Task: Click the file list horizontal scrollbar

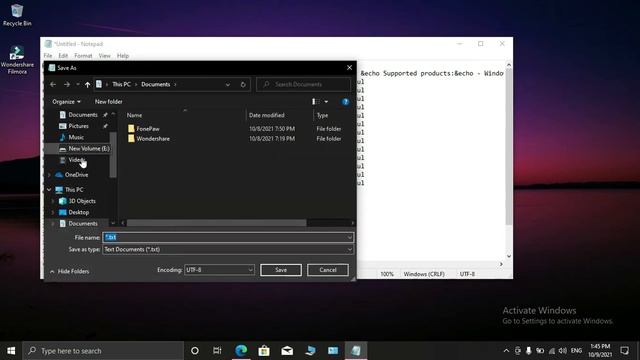Action: [x=216, y=223]
